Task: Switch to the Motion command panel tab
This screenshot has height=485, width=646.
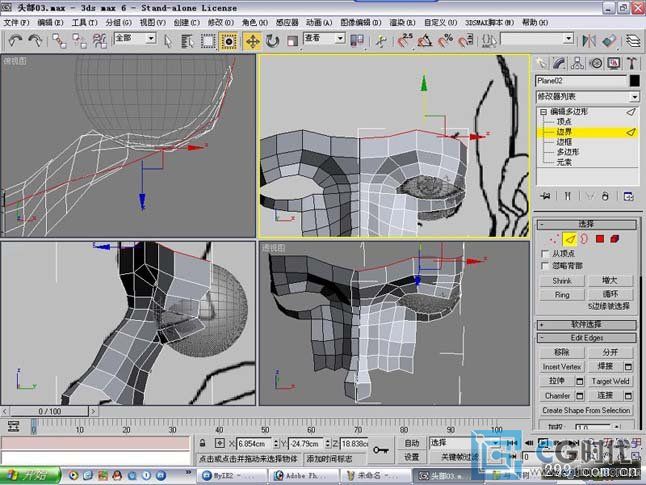Action: pyautogui.click(x=596, y=63)
